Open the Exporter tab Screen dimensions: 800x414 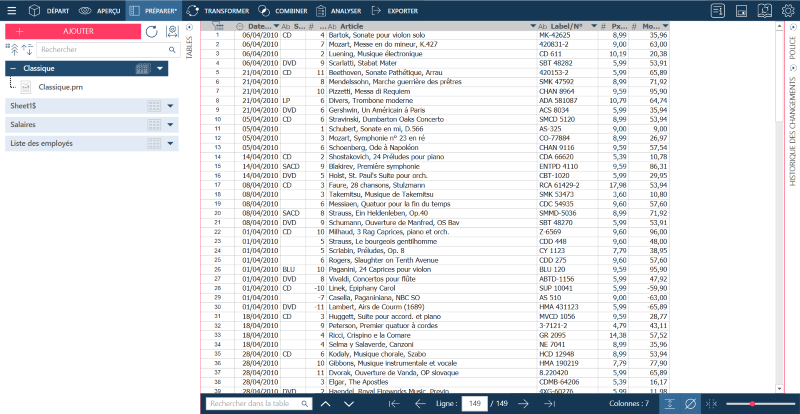click(x=395, y=10)
